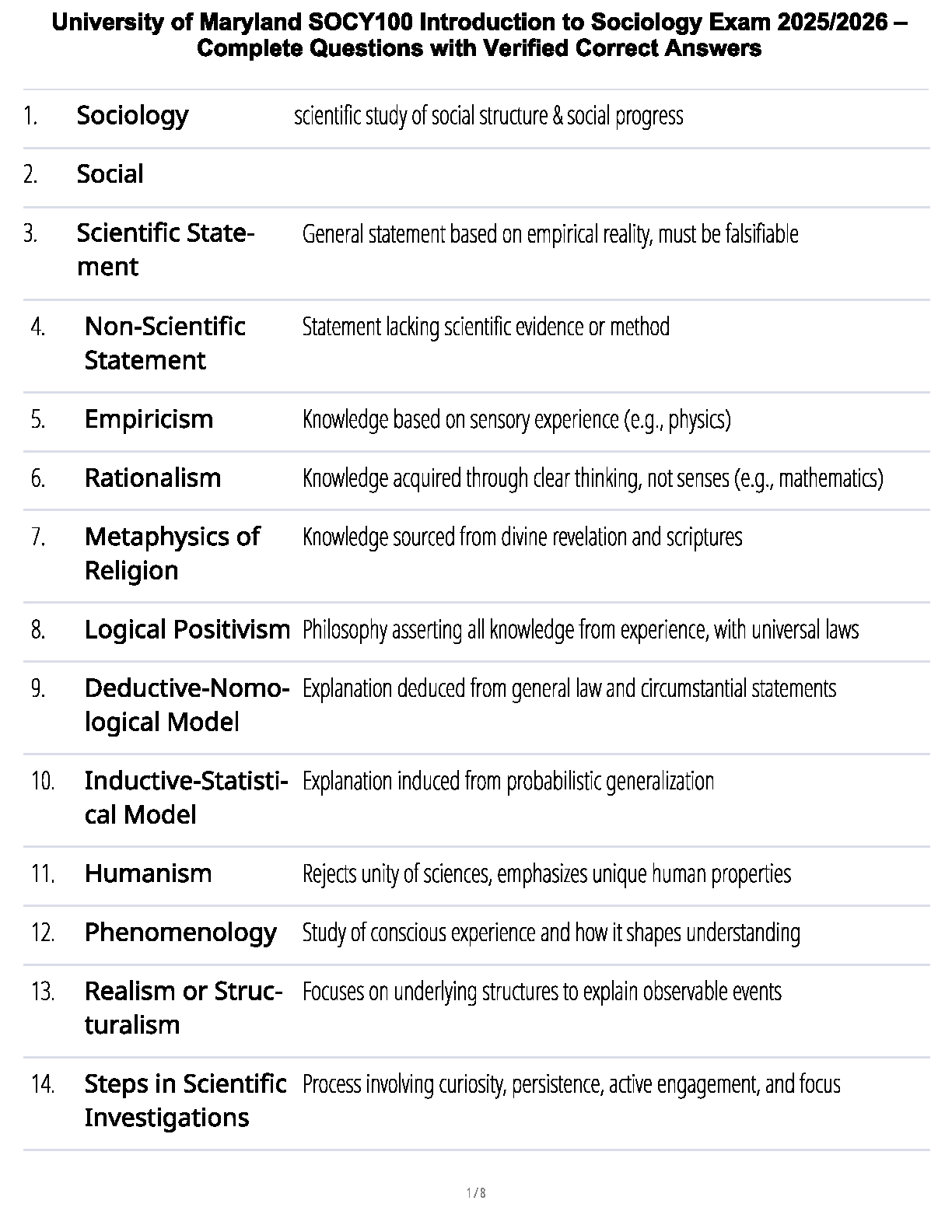The image size is (952, 1232).
Task: Click the term "Sociology"
Action: click(132, 116)
